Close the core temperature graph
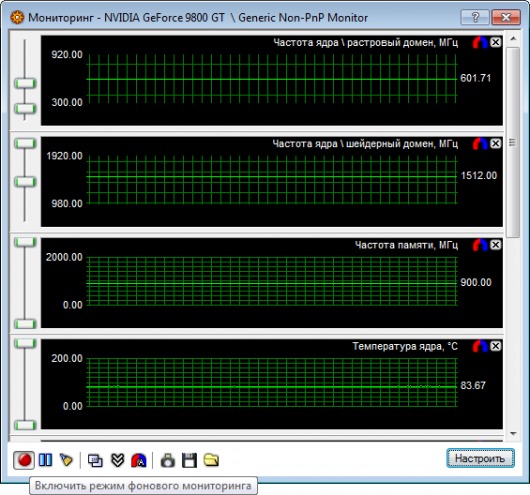Viewport: 530px width, 495px height. pos(496,346)
